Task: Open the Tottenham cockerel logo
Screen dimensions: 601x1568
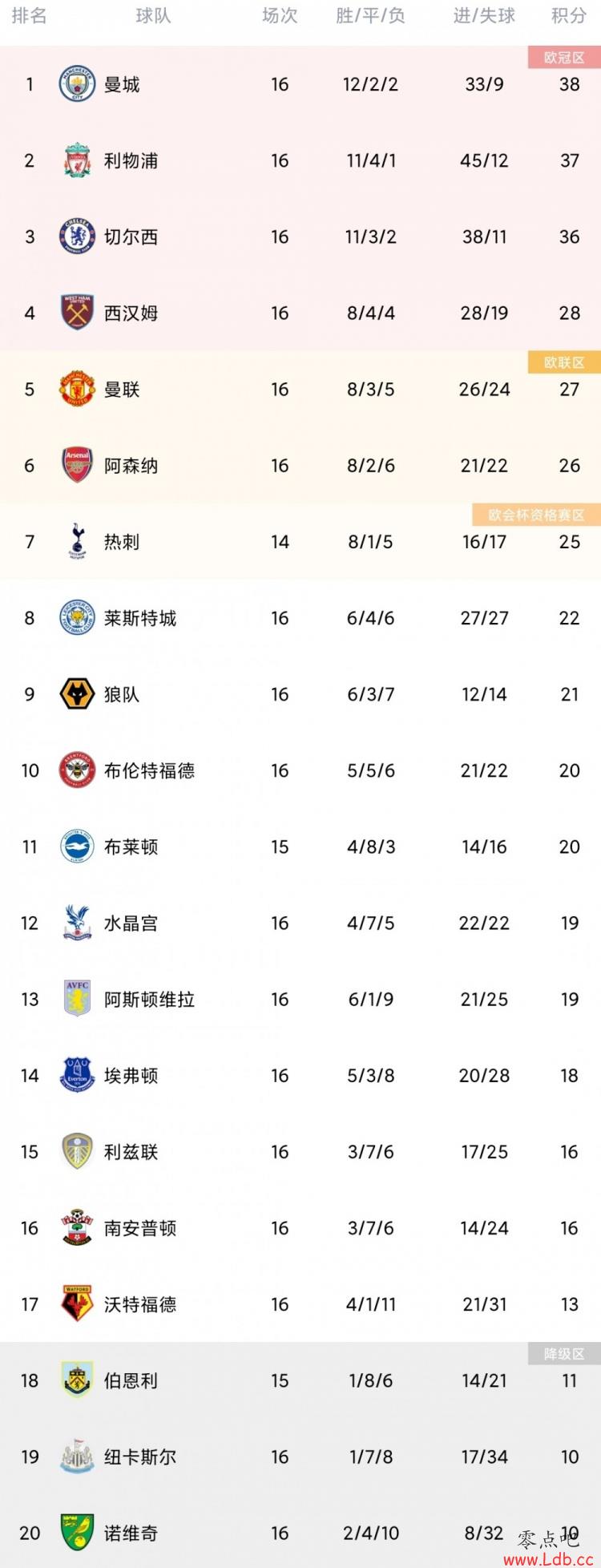Action: pos(78,542)
